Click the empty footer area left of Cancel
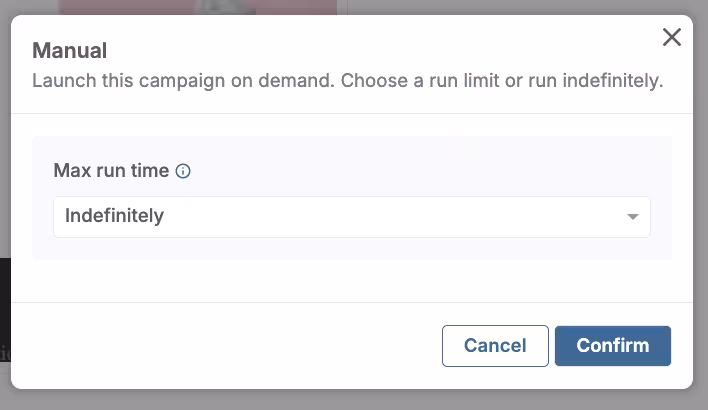Image resolution: width=708 pixels, height=410 pixels. tap(220, 346)
